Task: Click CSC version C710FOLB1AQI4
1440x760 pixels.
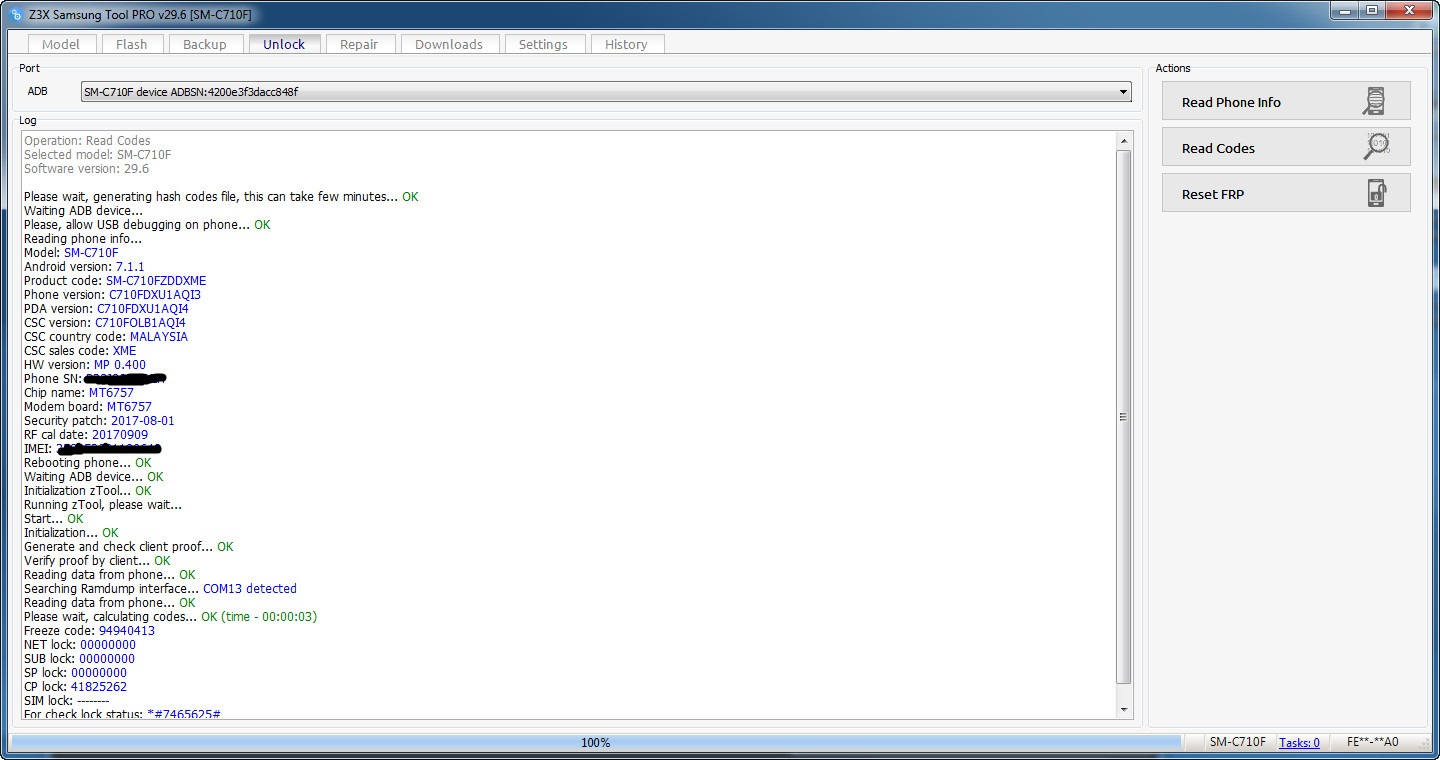Action: tap(140, 323)
